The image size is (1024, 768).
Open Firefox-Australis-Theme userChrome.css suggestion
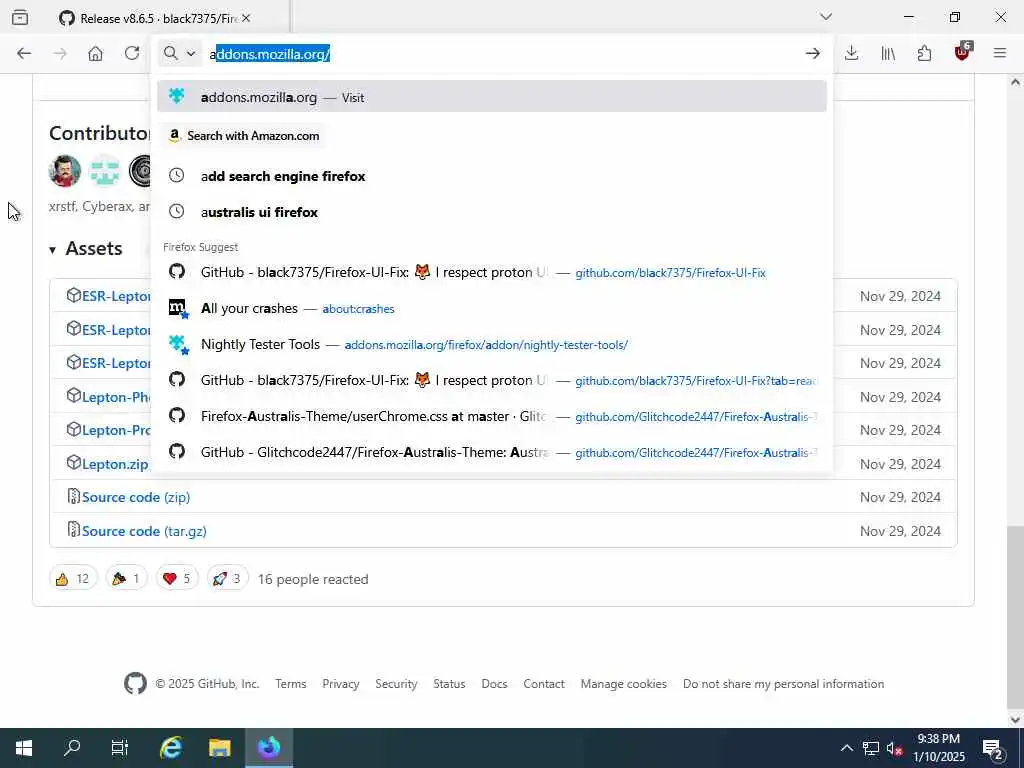[492, 416]
